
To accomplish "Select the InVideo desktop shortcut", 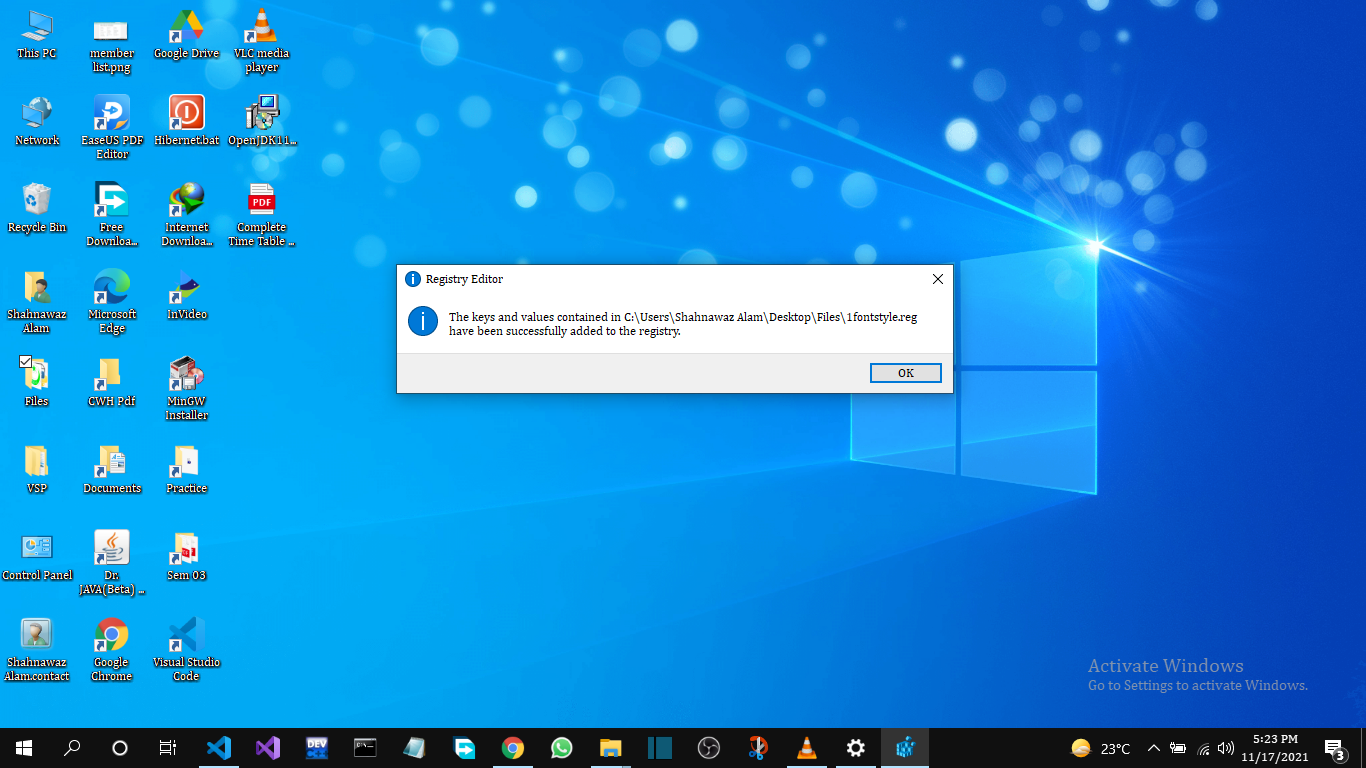I will (186, 296).
